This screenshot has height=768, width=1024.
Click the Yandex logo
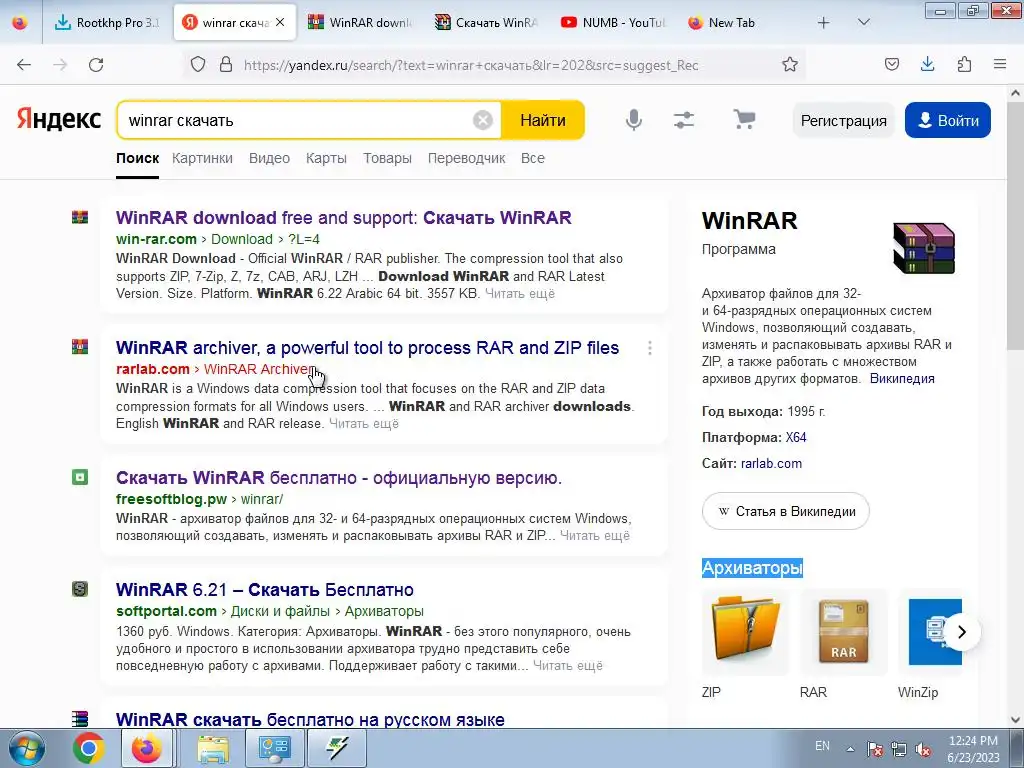59,120
